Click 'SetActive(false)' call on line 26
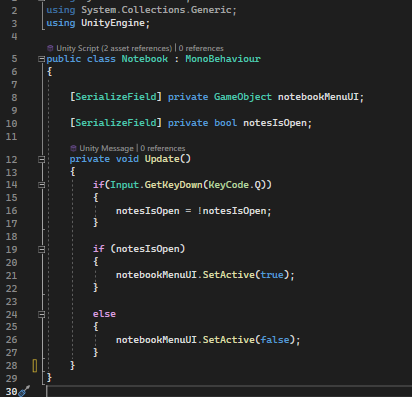This screenshot has height=397, width=412. tap(249, 340)
